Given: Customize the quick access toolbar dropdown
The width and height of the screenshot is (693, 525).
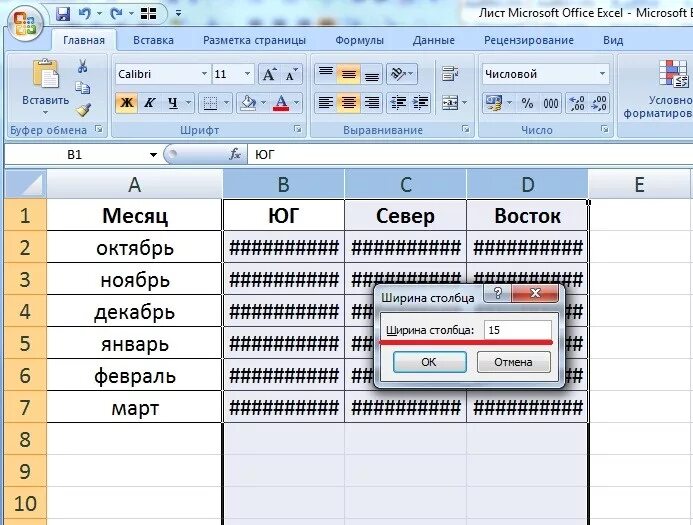Looking at the screenshot, I should click(x=178, y=14).
